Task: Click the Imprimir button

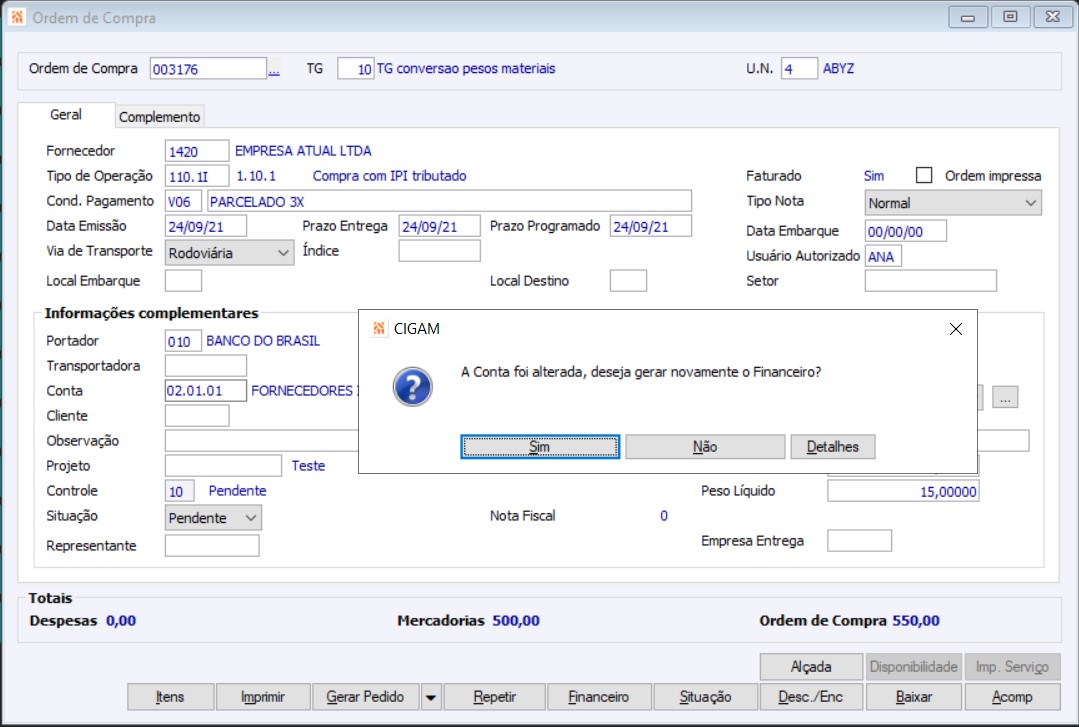Action: click(x=263, y=697)
